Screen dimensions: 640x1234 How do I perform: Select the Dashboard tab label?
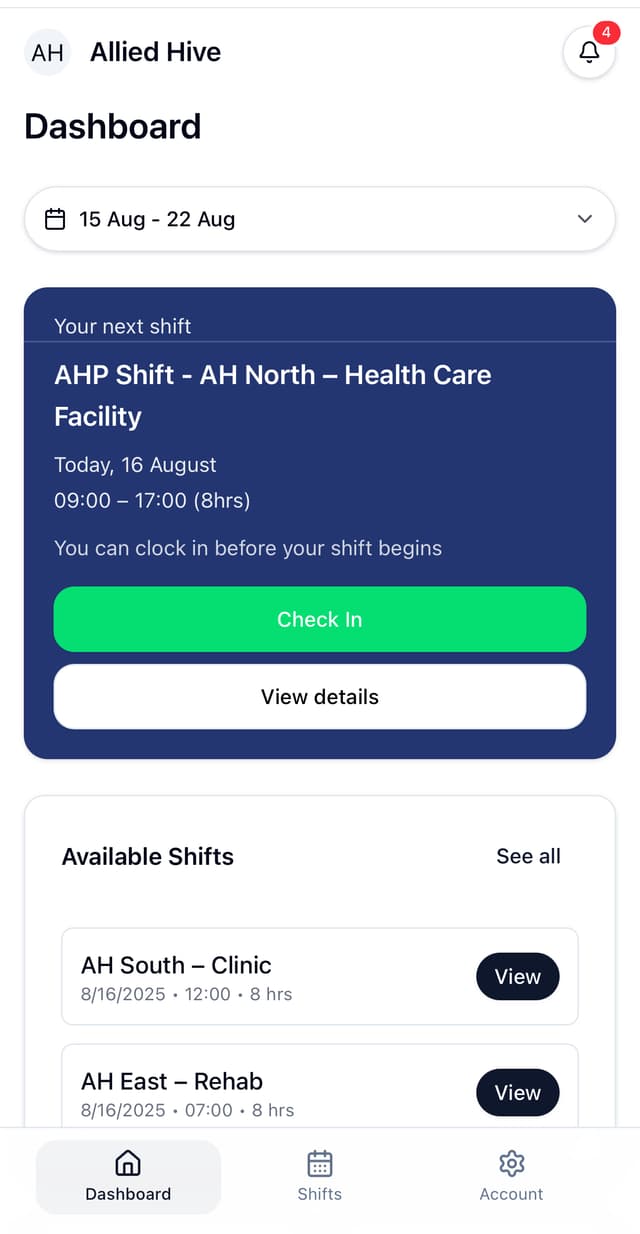click(128, 1194)
